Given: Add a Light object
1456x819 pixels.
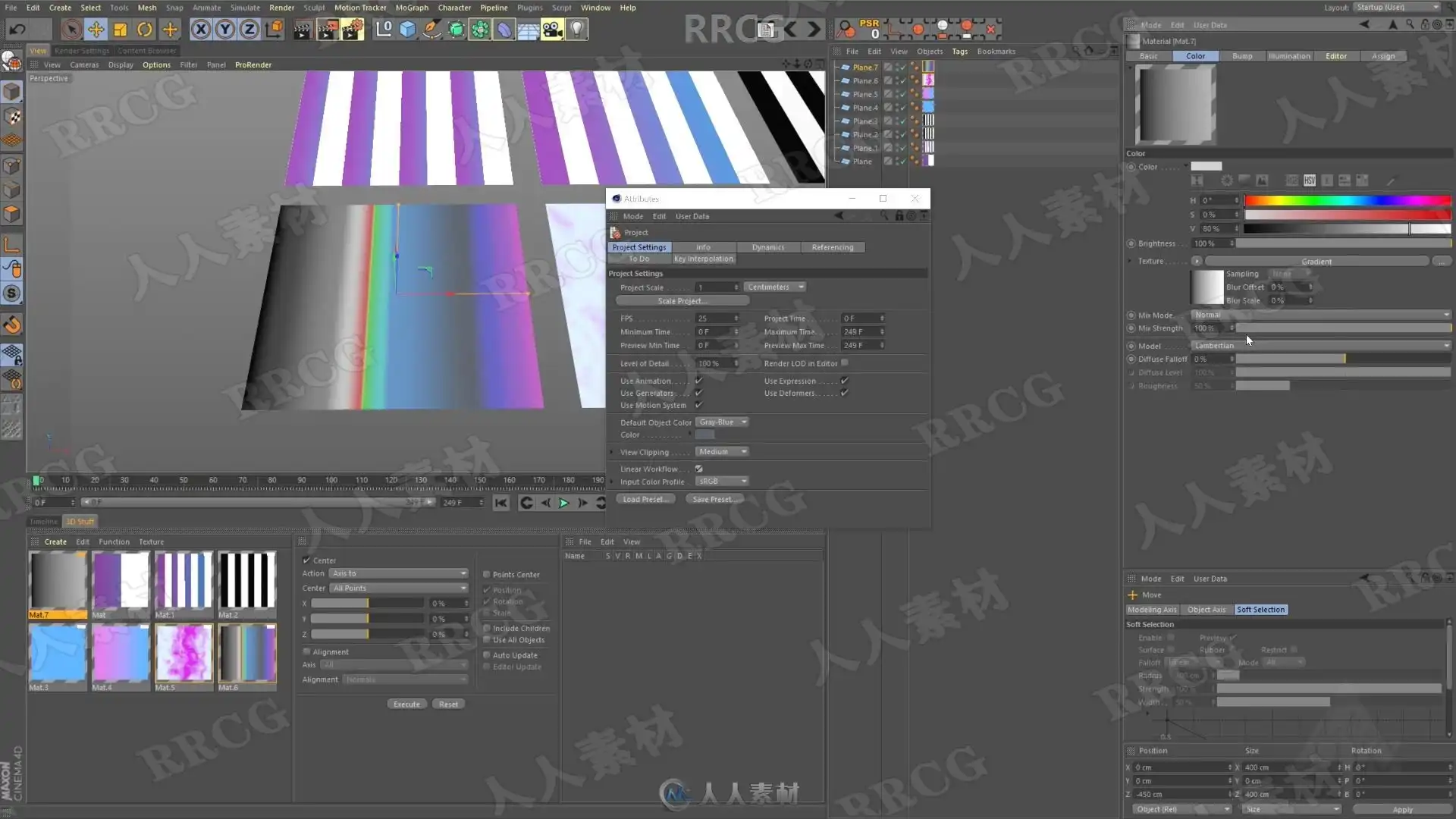Looking at the screenshot, I should [x=577, y=30].
